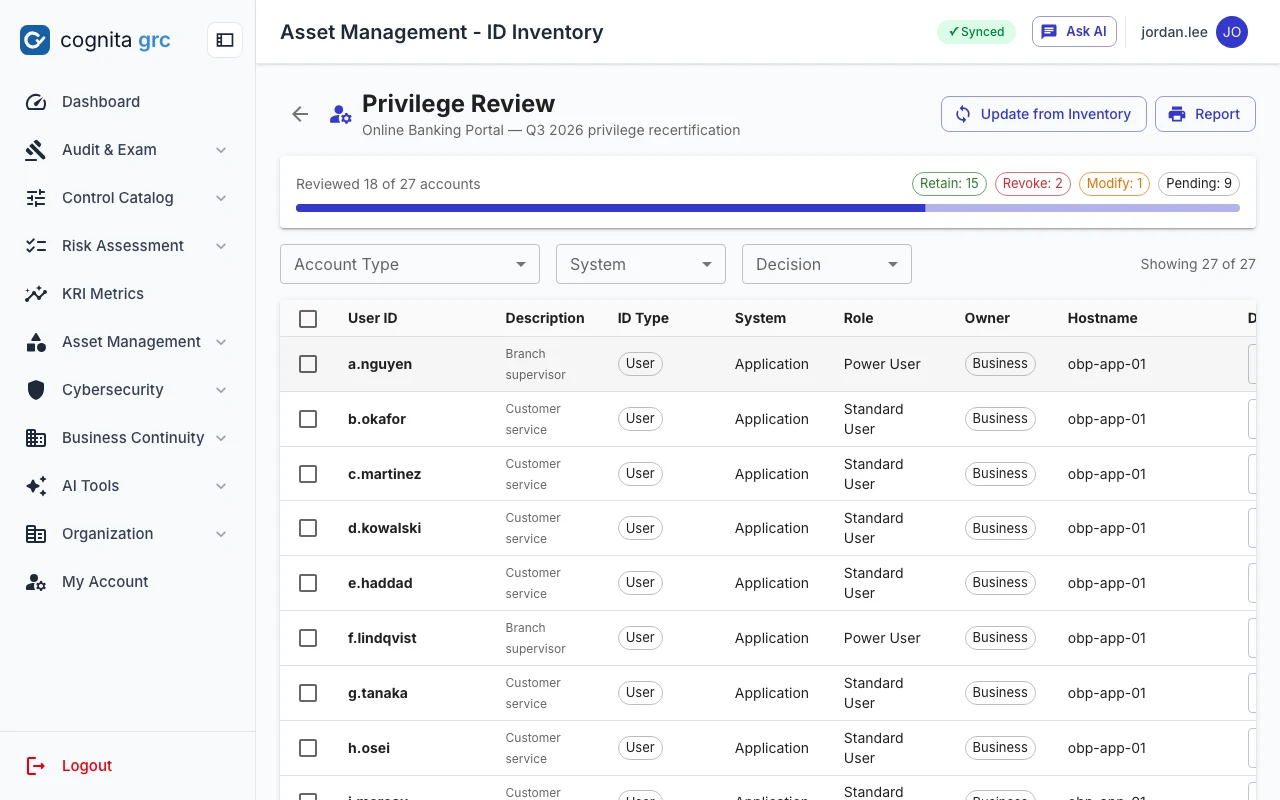Screen dimensions: 1280x800
Task: Check the box for d.kowalski
Action: tap(308, 528)
